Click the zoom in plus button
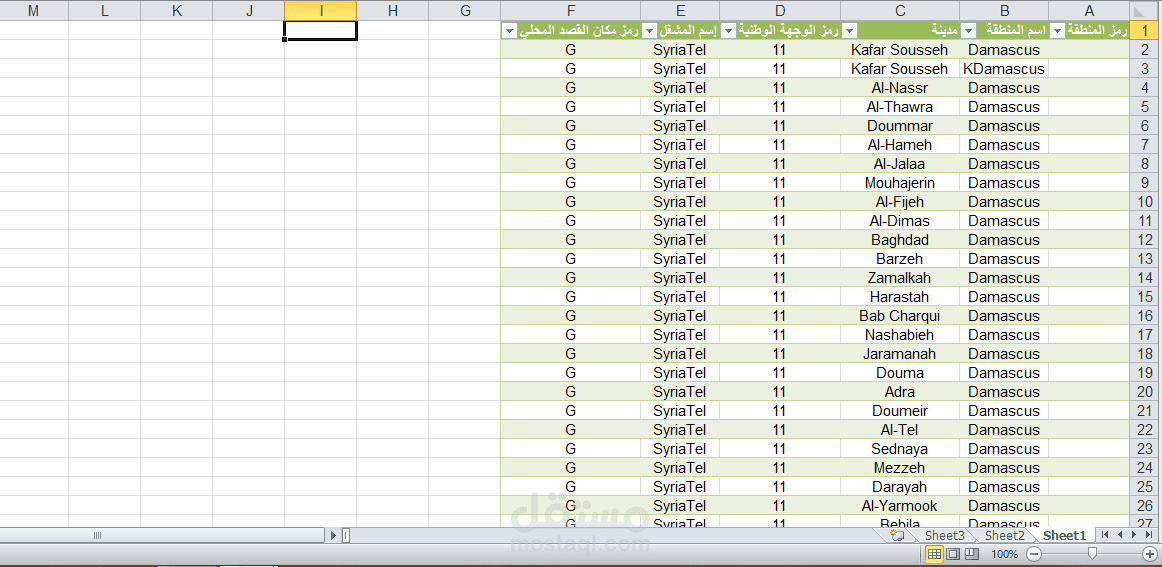 (x=1149, y=554)
